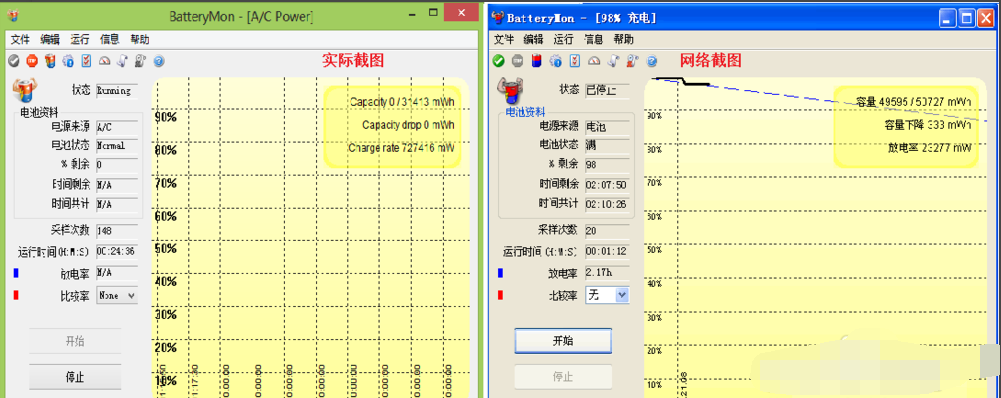Click the checklist icon in right window toolbar
The height and width of the screenshot is (398, 1001).
575,61
